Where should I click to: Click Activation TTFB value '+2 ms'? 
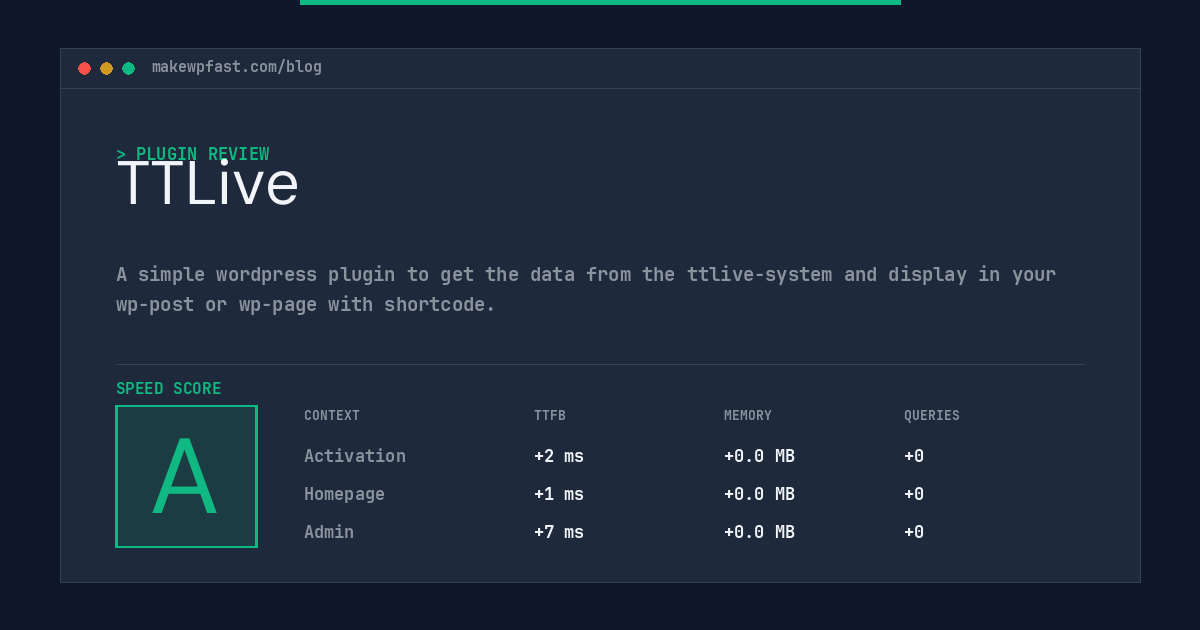559,456
